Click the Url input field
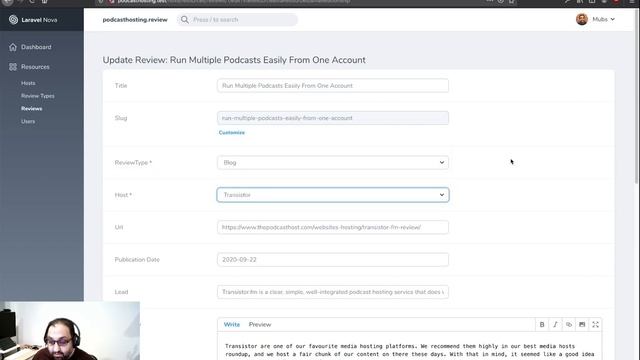This screenshot has width=640, height=360. [333, 227]
